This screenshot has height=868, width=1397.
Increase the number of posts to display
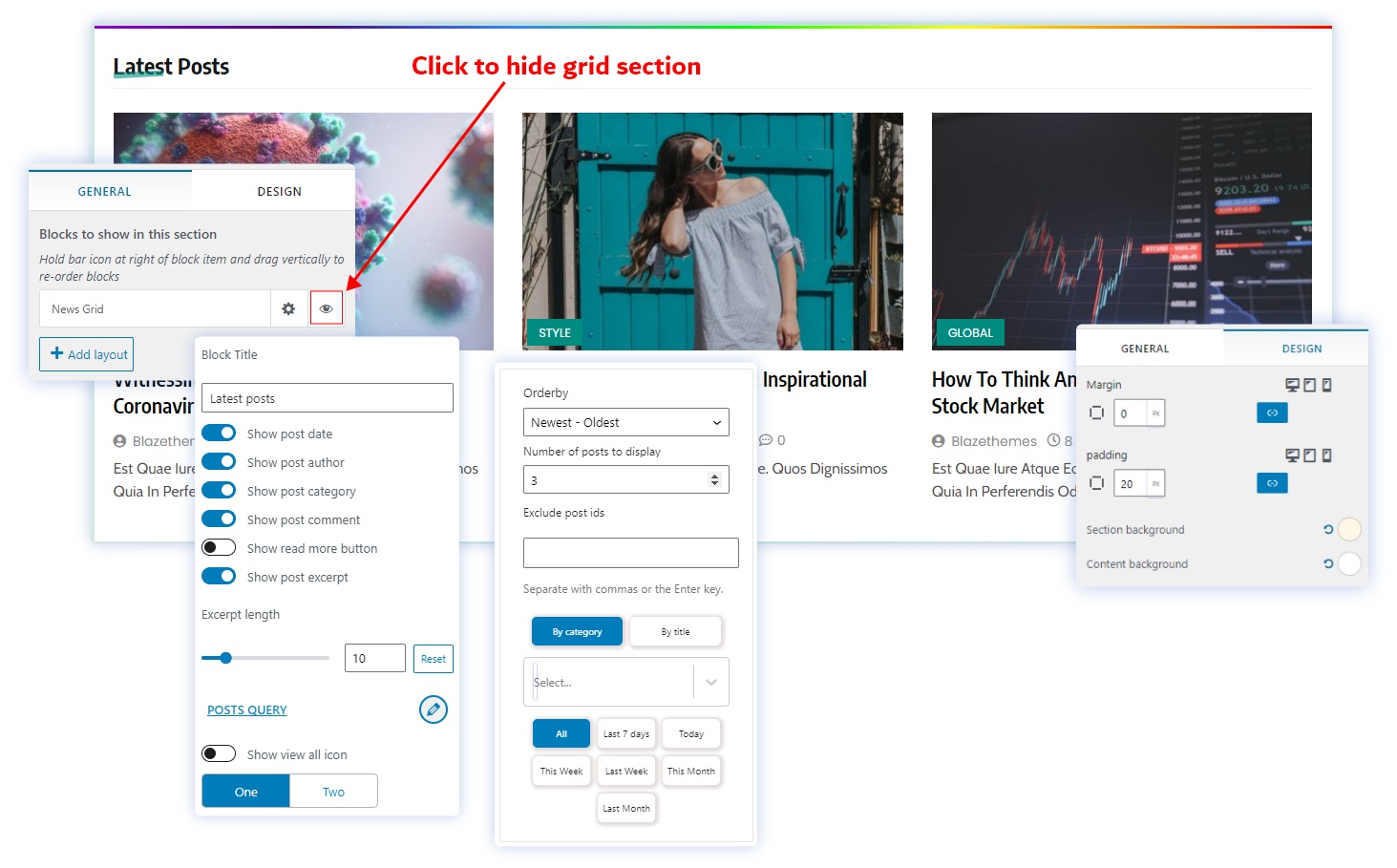point(714,476)
